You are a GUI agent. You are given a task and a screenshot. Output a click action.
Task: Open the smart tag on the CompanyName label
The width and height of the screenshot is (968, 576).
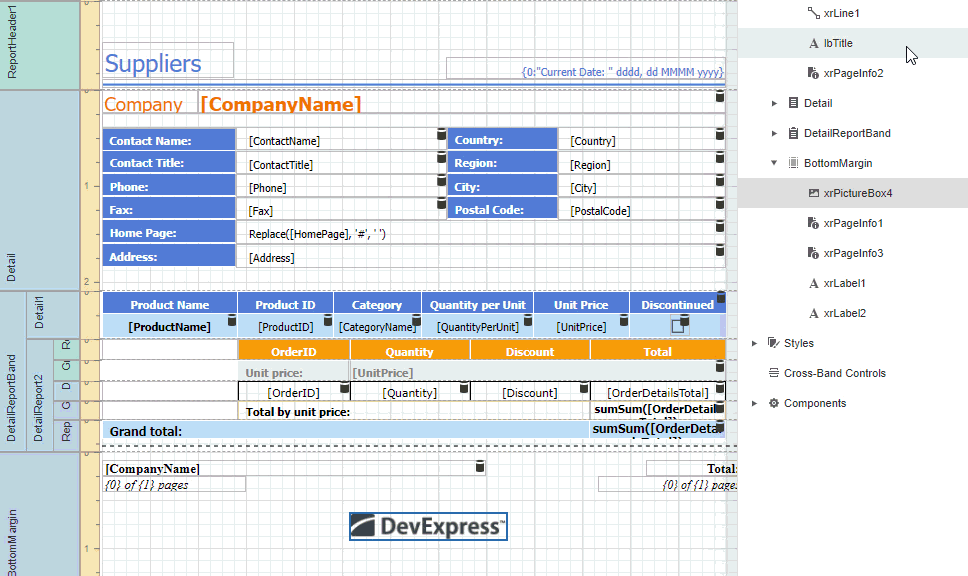(x=719, y=96)
